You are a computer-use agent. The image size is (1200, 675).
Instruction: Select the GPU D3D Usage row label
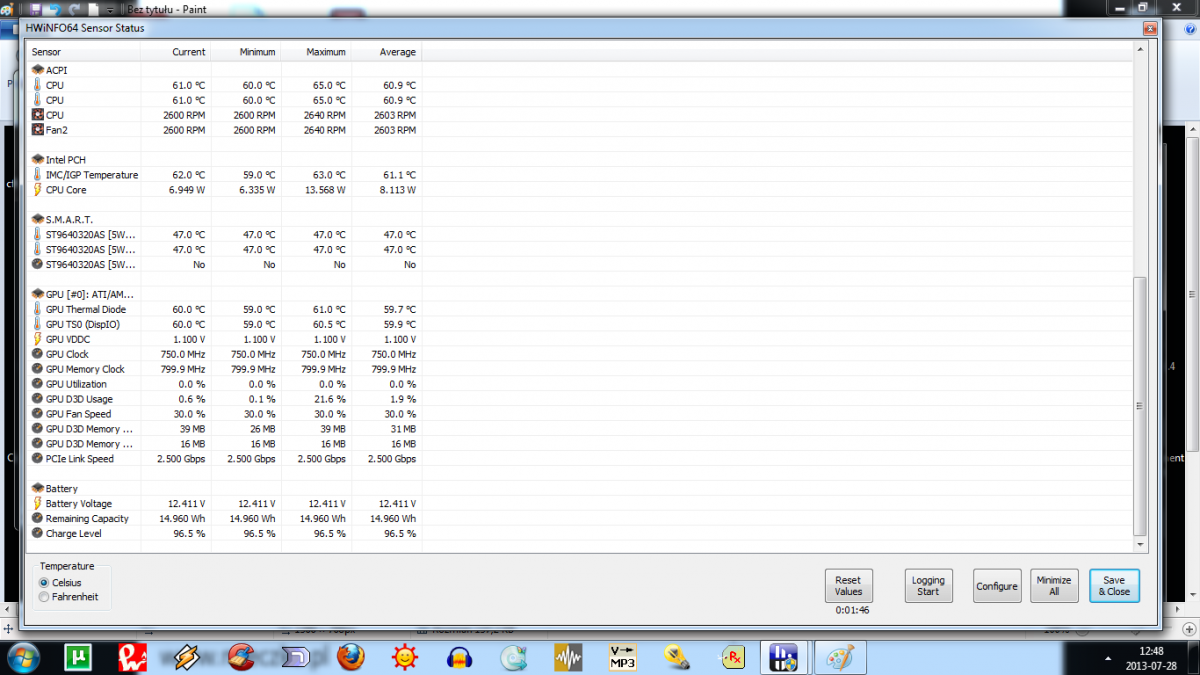coord(79,399)
